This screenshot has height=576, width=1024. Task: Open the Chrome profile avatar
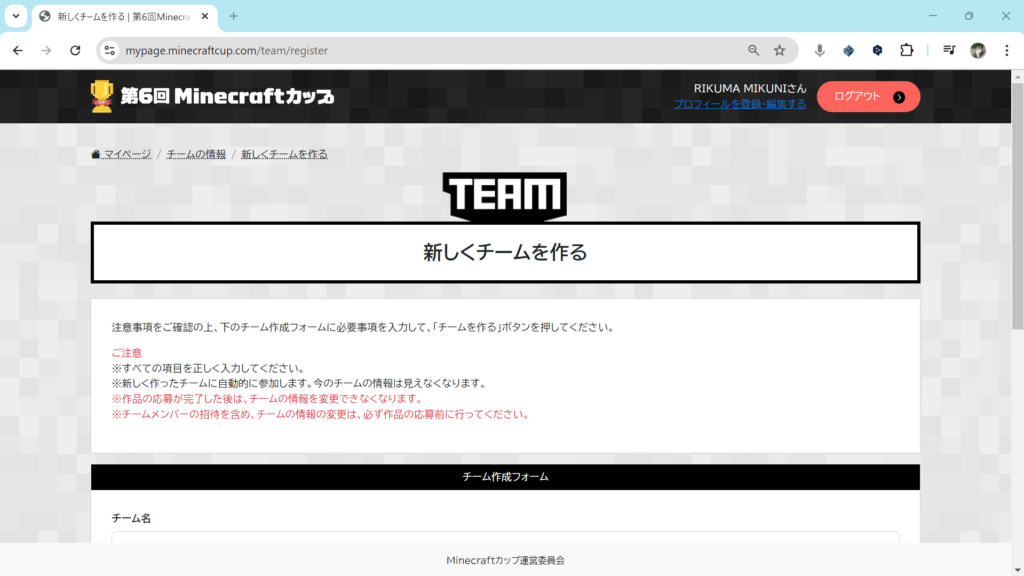(x=977, y=50)
